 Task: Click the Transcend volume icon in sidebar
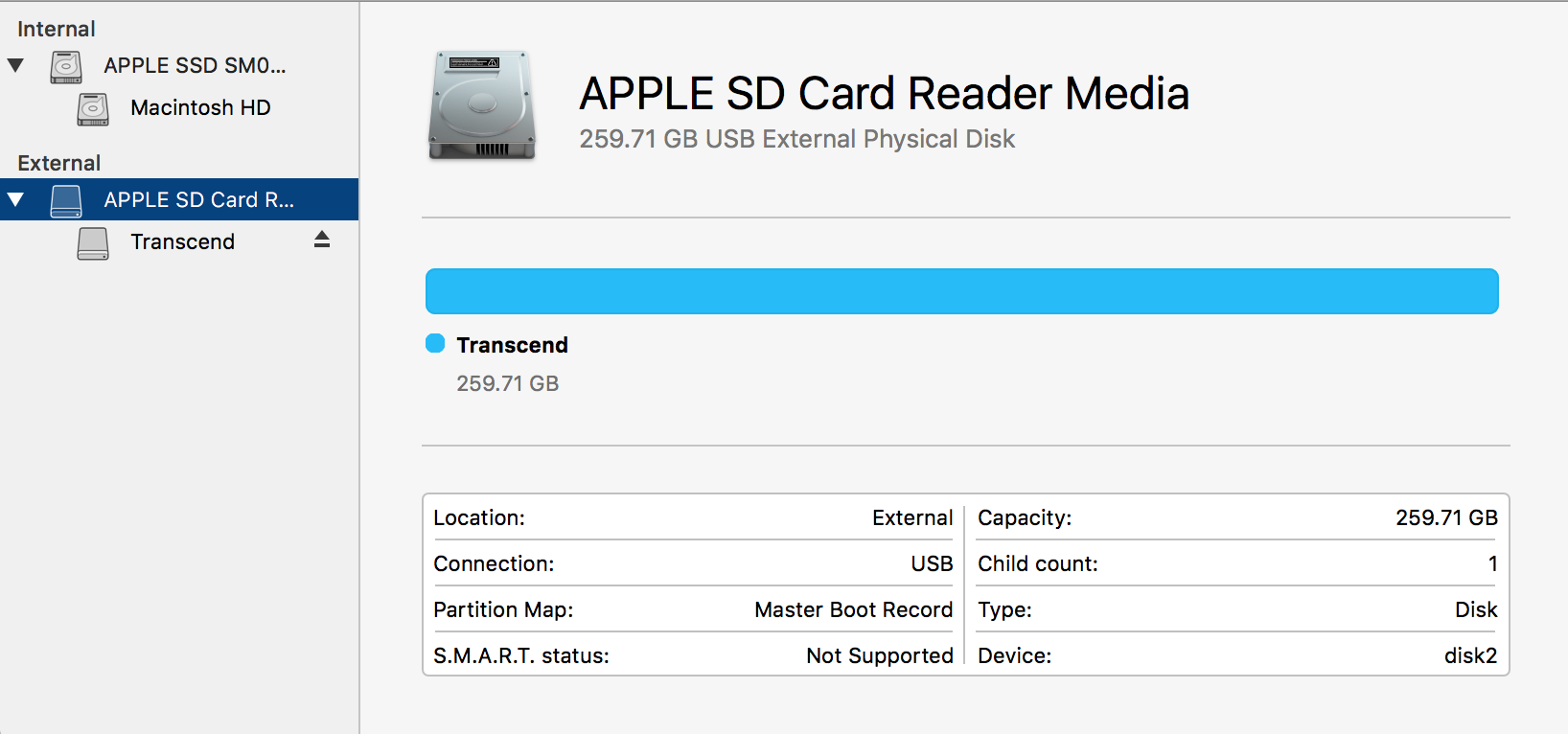click(93, 242)
